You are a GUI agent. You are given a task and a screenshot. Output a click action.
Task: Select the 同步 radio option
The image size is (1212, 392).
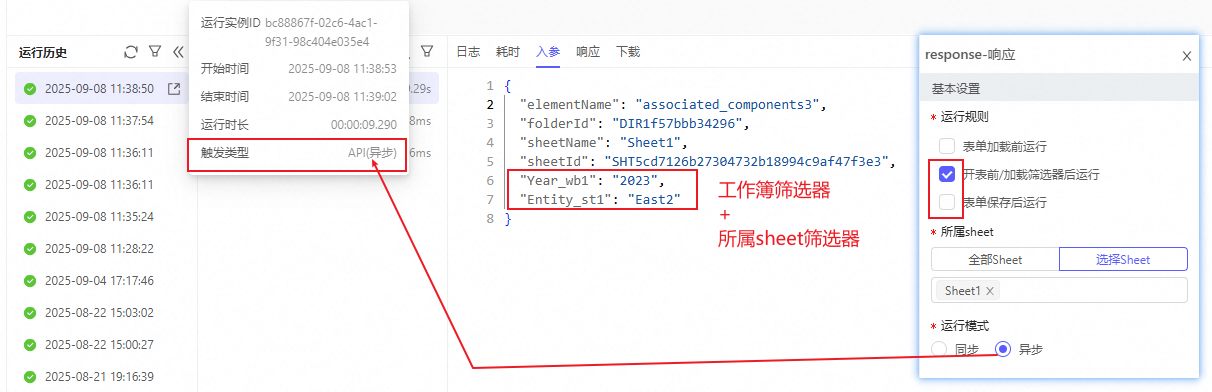939,349
